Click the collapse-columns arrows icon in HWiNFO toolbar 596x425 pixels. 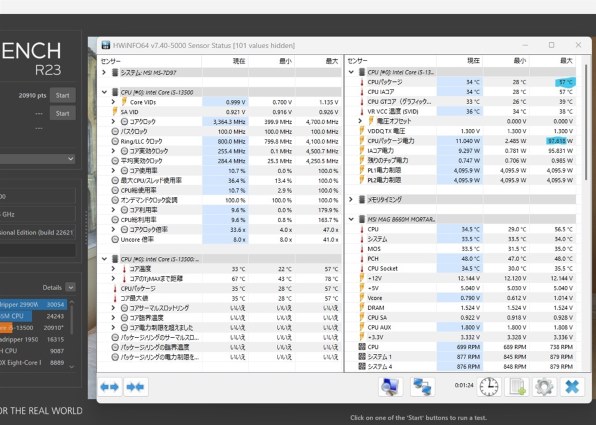136,387
